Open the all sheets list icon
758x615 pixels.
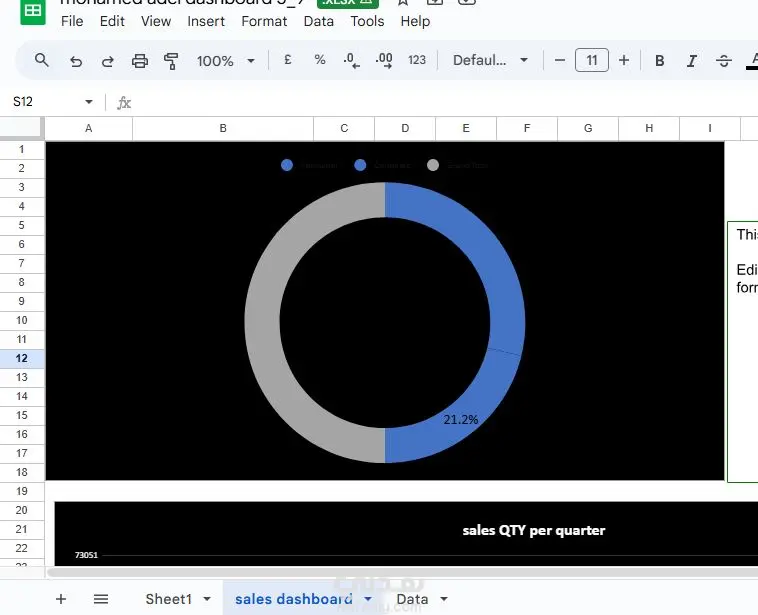click(101, 599)
